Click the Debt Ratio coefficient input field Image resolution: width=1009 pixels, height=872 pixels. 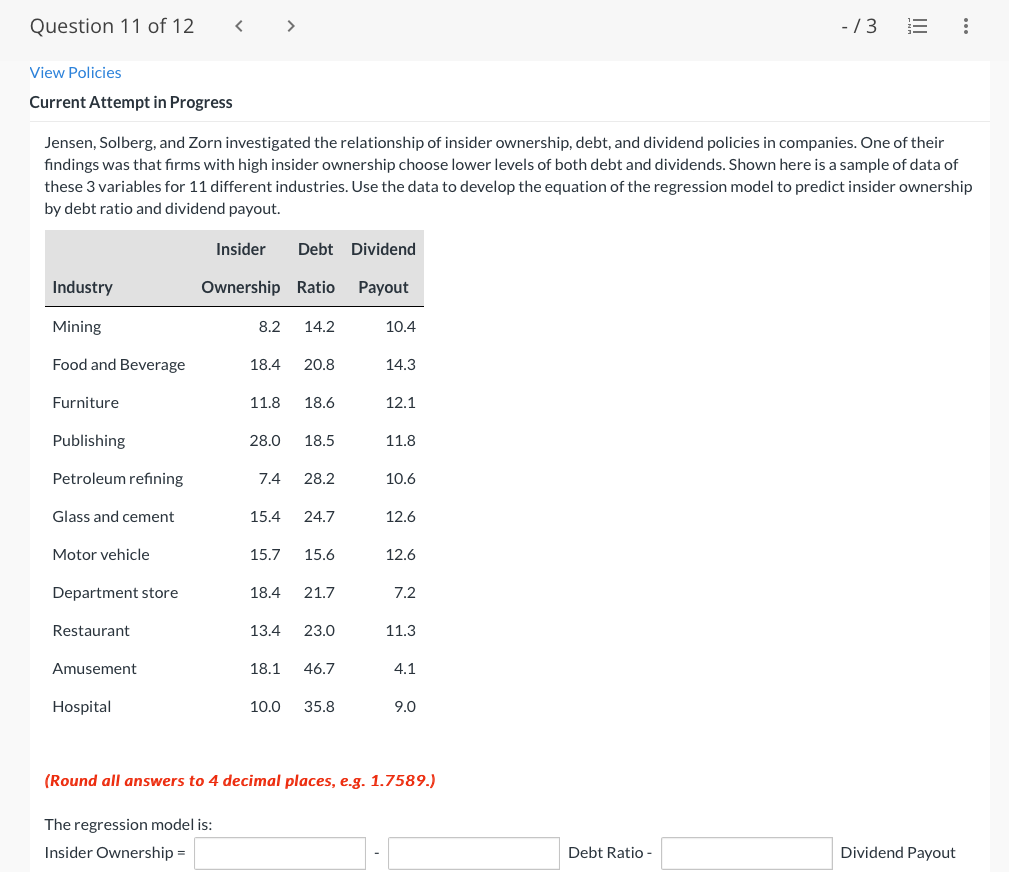pos(474,853)
